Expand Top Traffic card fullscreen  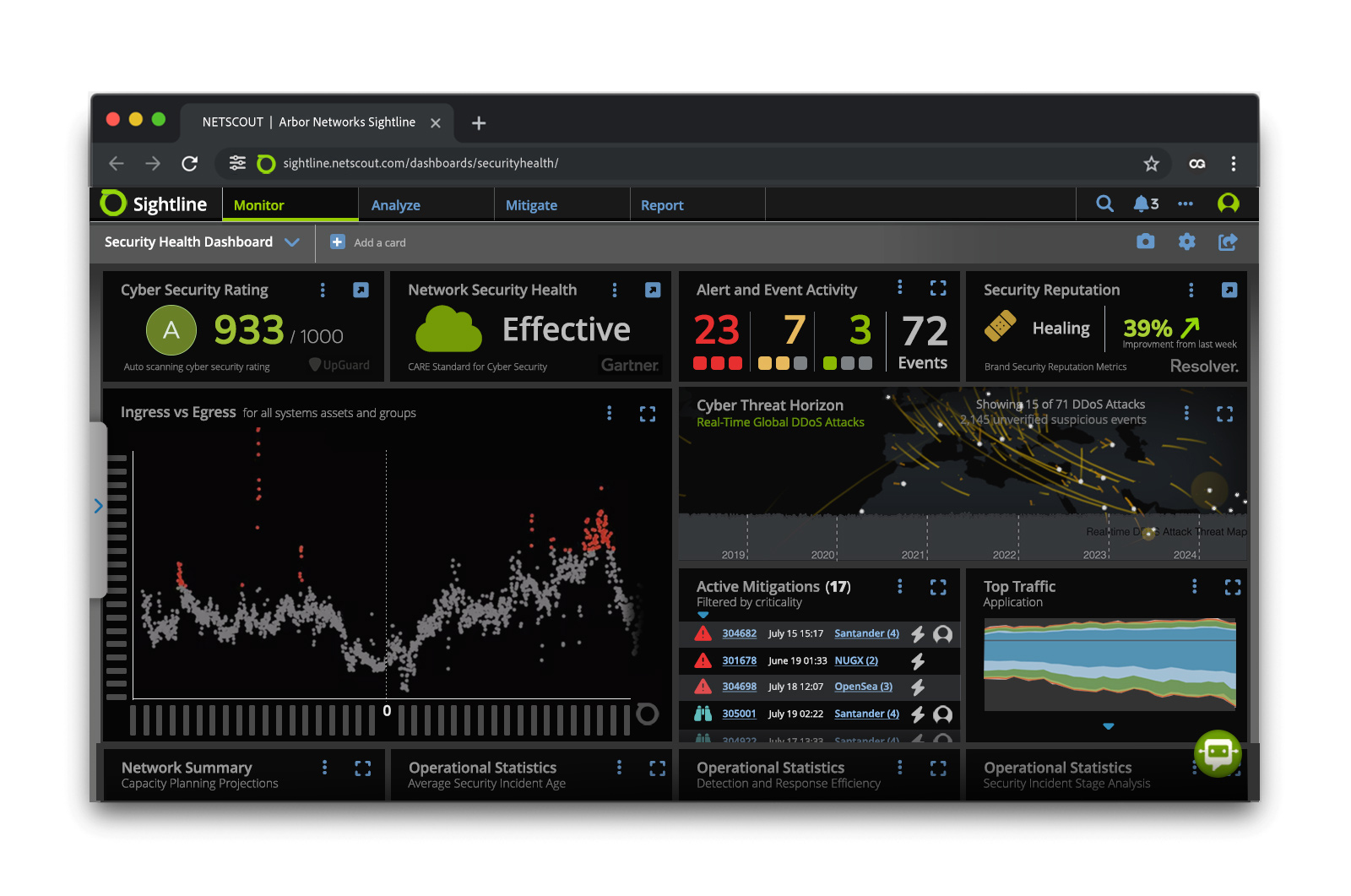pos(1233,587)
